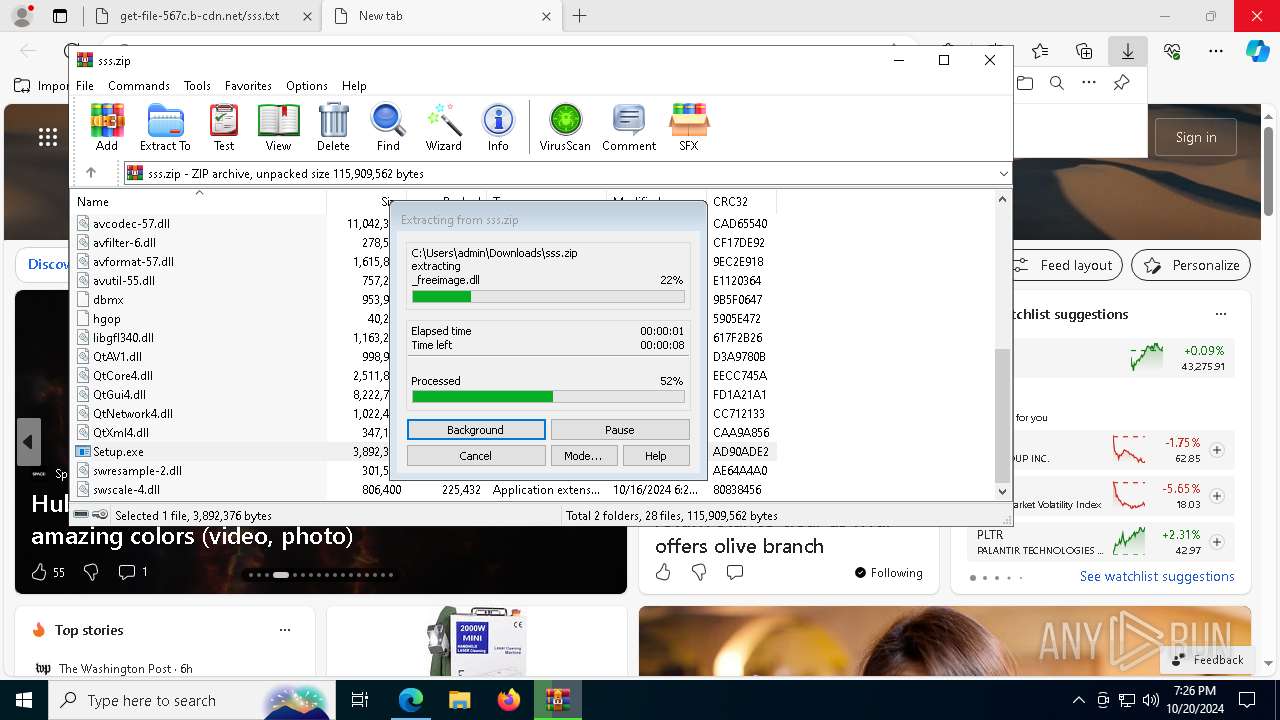Select Setup.exe in the list

[x=118, y=452]
